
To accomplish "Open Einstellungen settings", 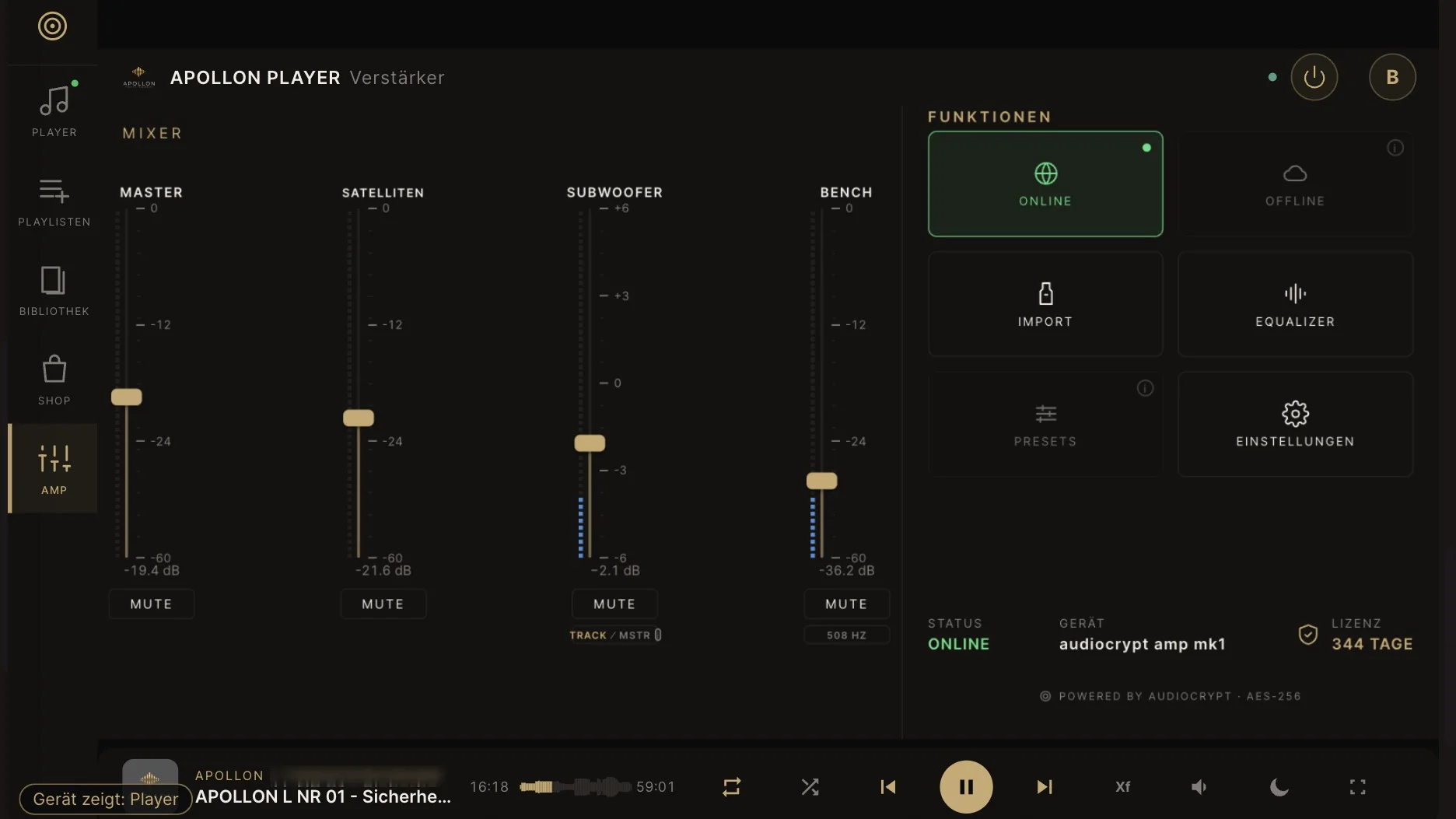I will [1295, 424].
